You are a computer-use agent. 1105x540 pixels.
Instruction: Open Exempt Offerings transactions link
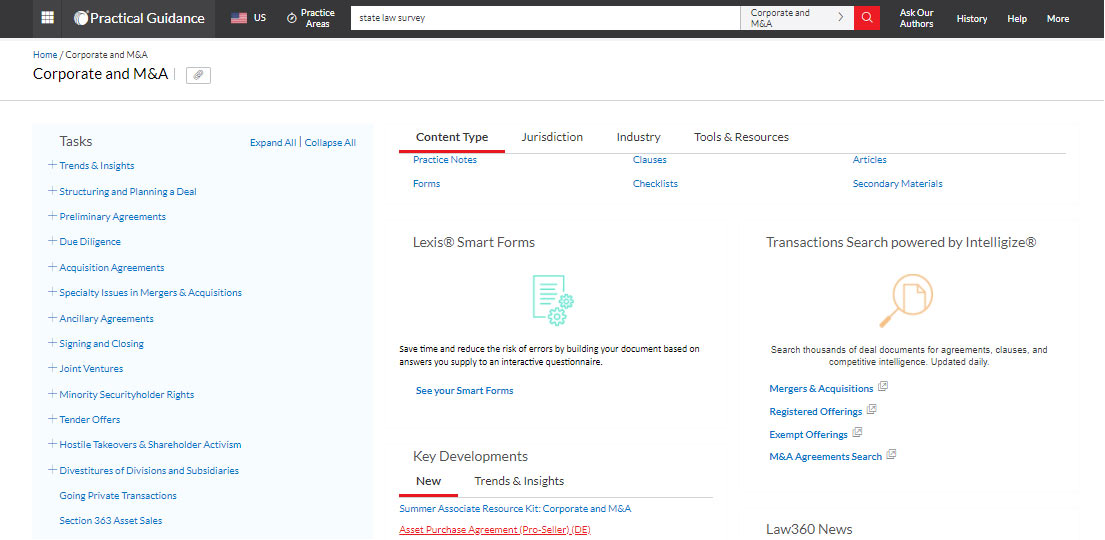click(808, 434)
